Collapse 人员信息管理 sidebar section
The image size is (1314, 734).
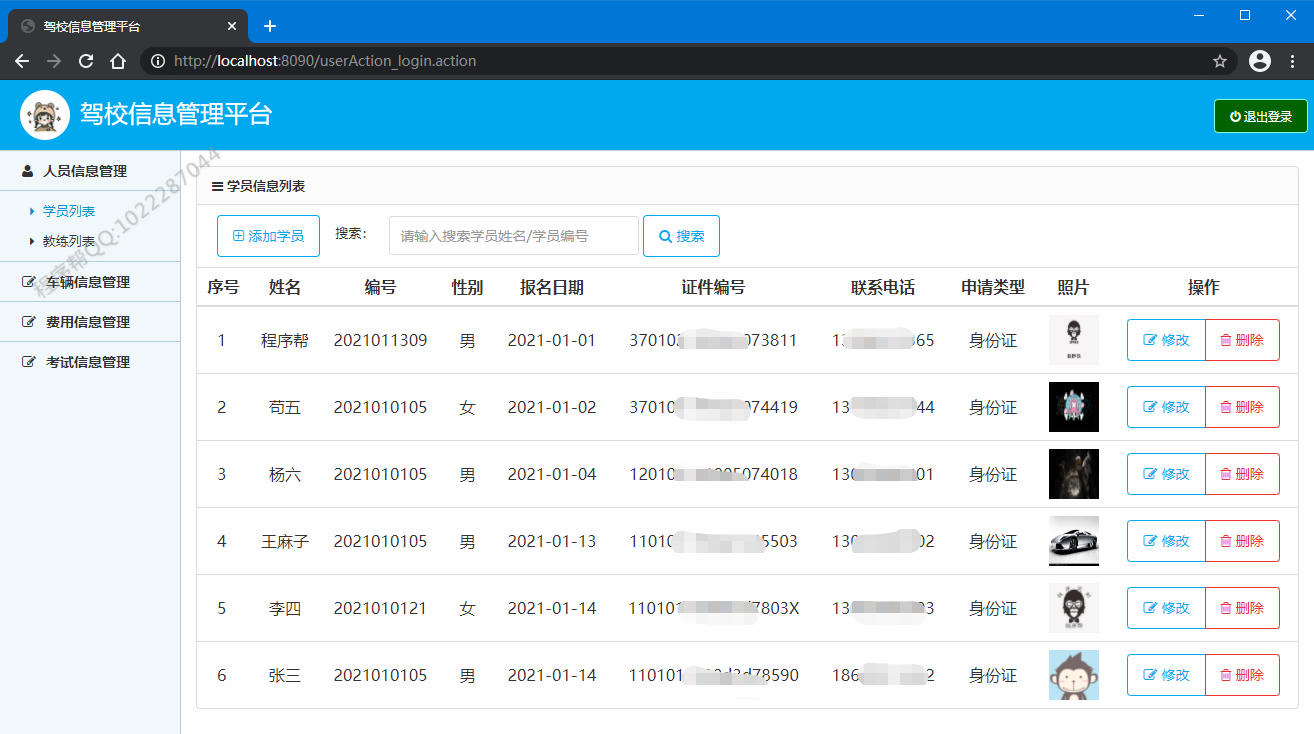pos(85,171)
